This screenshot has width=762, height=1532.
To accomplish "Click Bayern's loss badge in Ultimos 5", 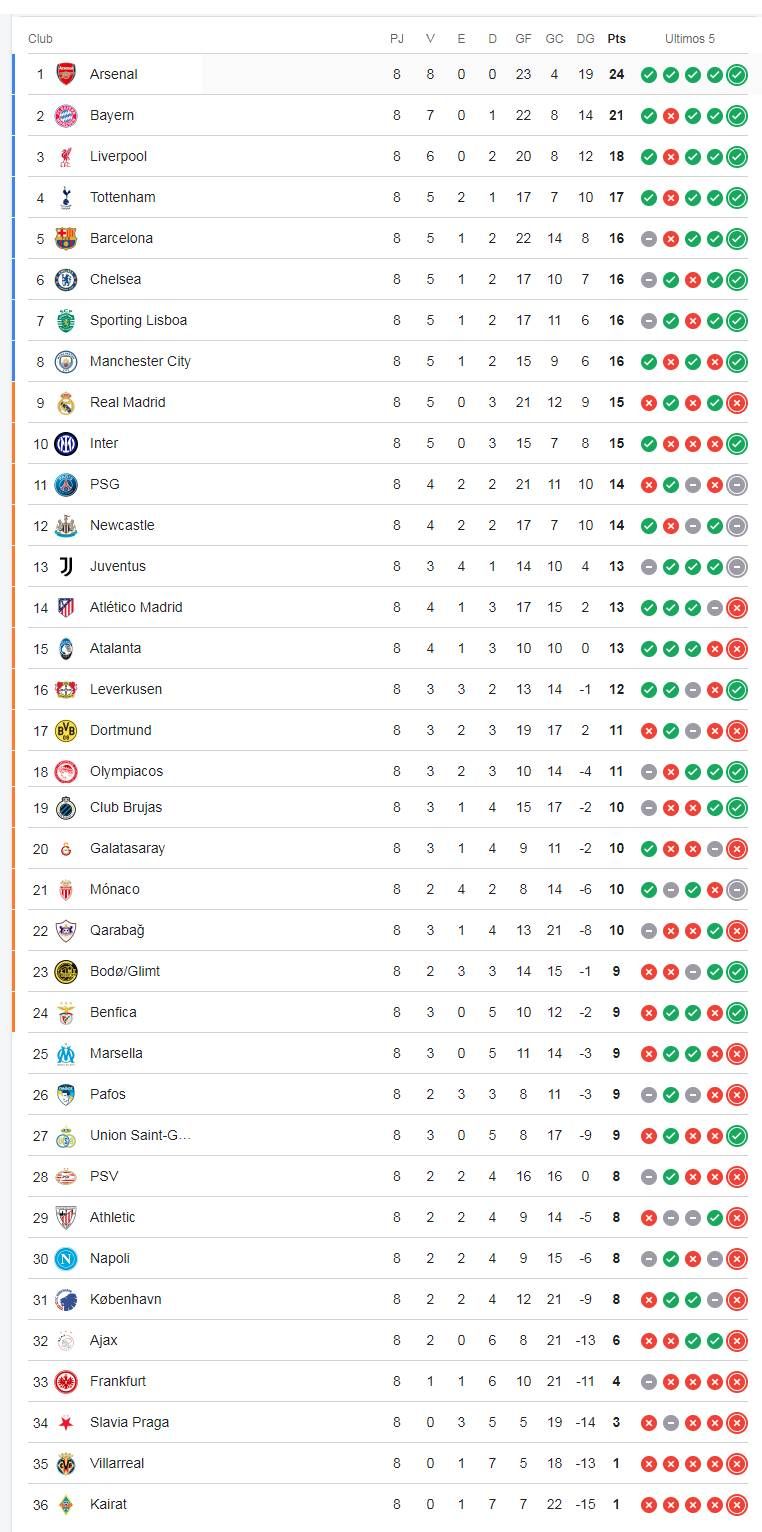I will [x=669, y=115].
